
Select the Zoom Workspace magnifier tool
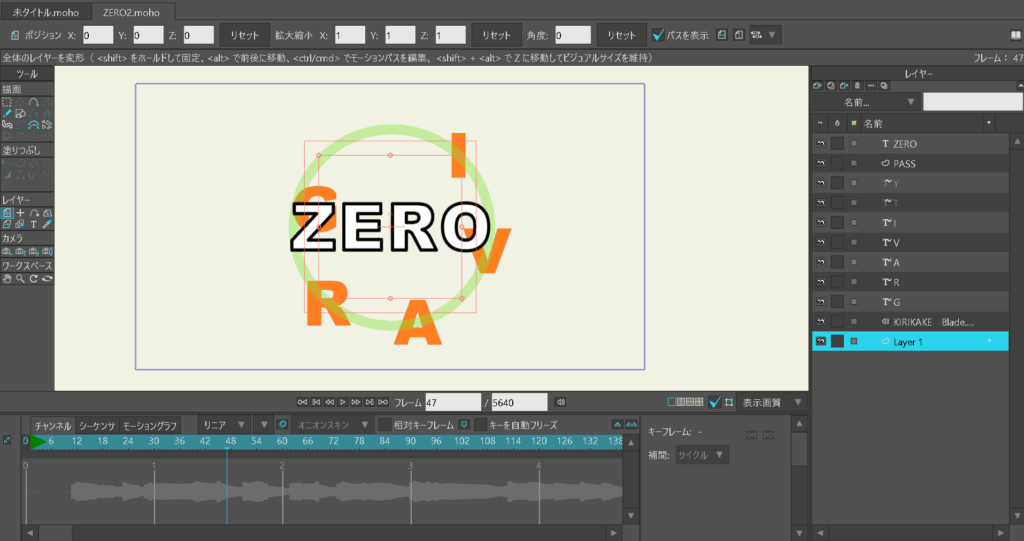(x=20, y=278)
